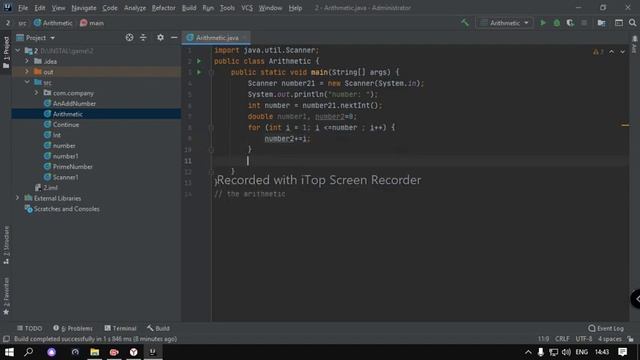
Task: Expand the .idea folder
Action: (x=27, y=61)
